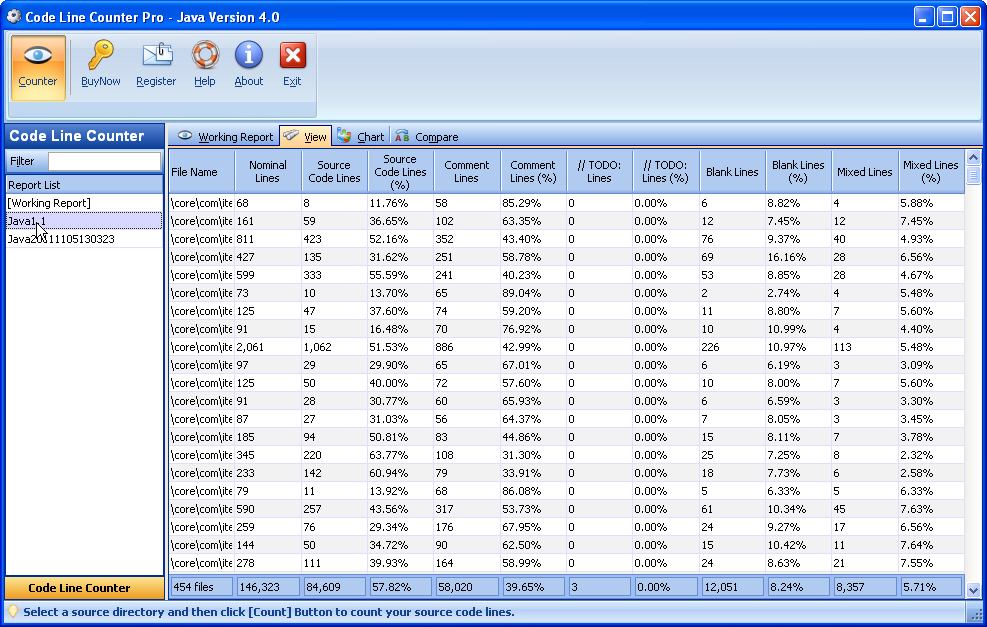Click the total '454 files' summary cell

(201, 587)
